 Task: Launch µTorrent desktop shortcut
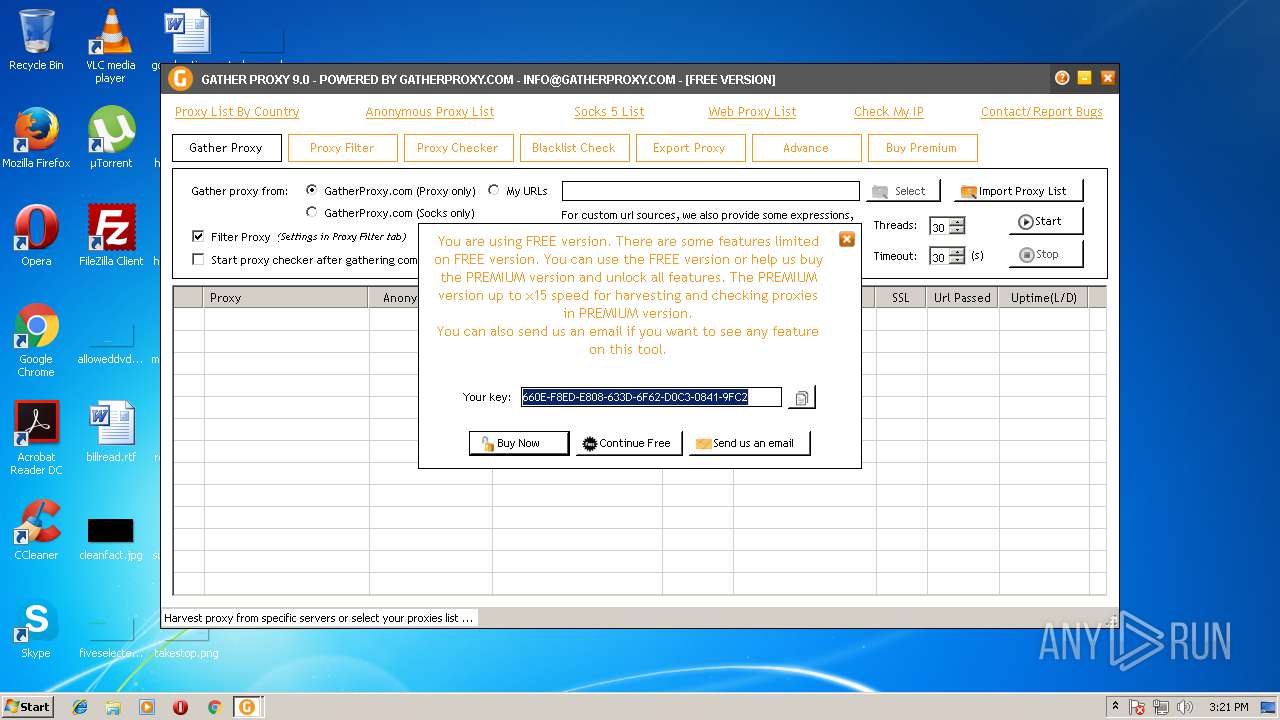coord(110,138)
